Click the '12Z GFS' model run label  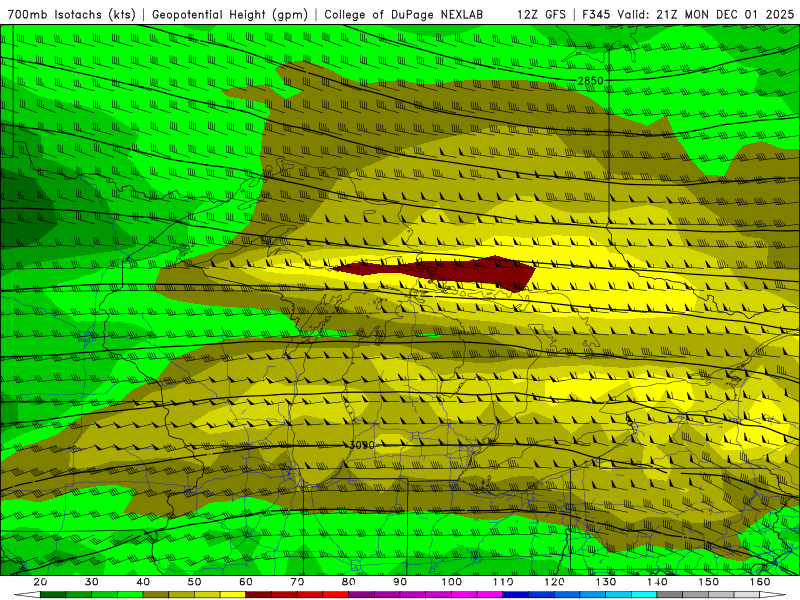541,14
